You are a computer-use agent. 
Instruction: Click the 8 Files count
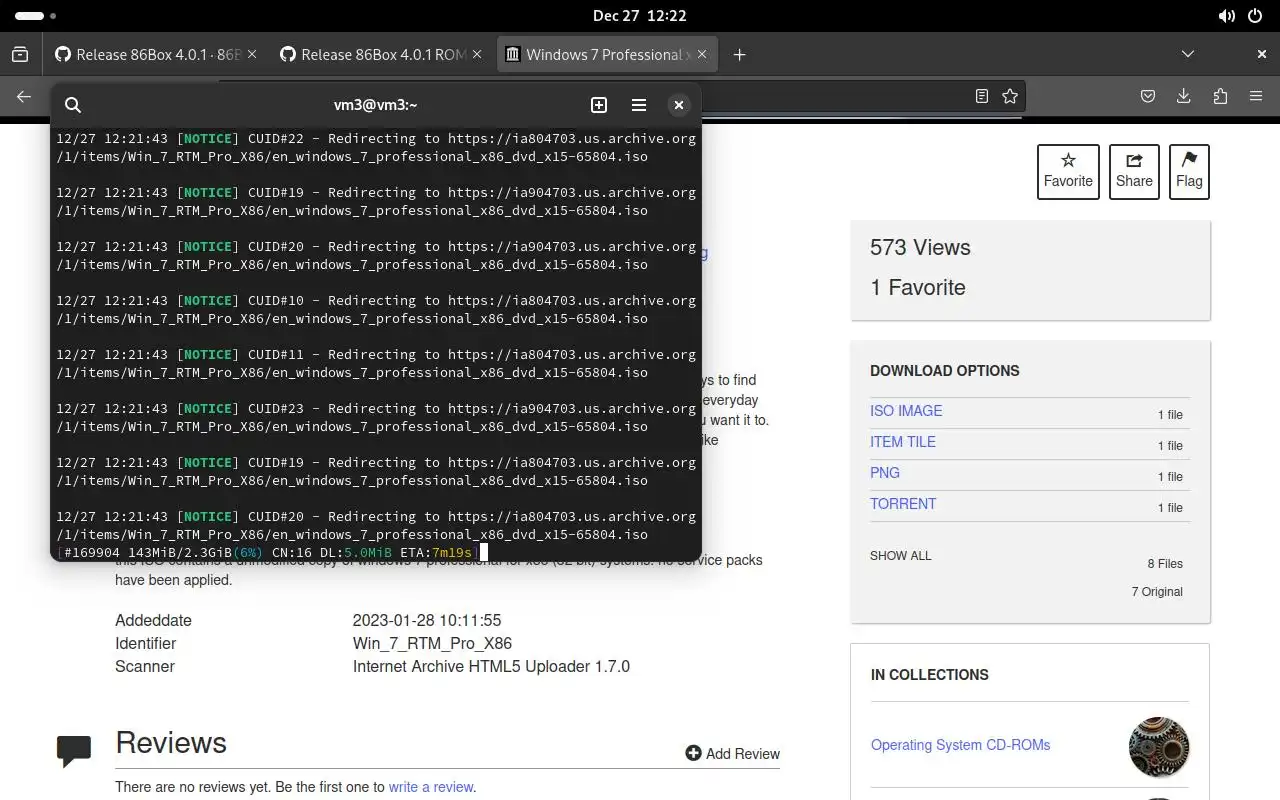tap(1165, 564)
